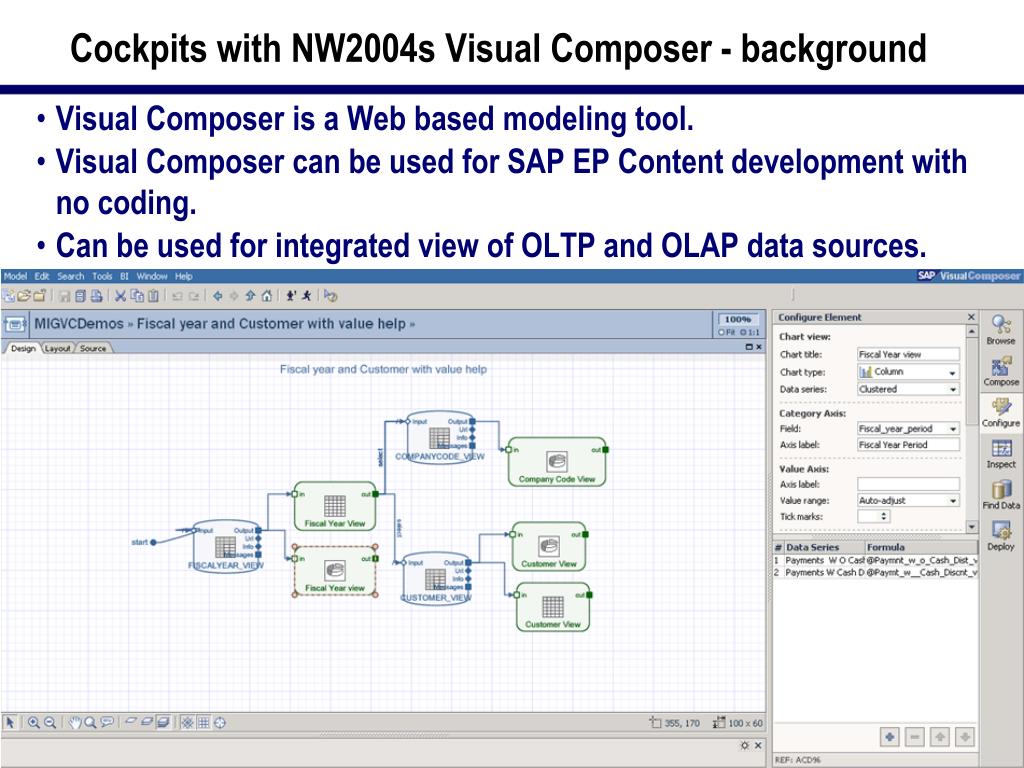
Task: Click the Redo toolbar icon
Action: [x=194, y=296]
